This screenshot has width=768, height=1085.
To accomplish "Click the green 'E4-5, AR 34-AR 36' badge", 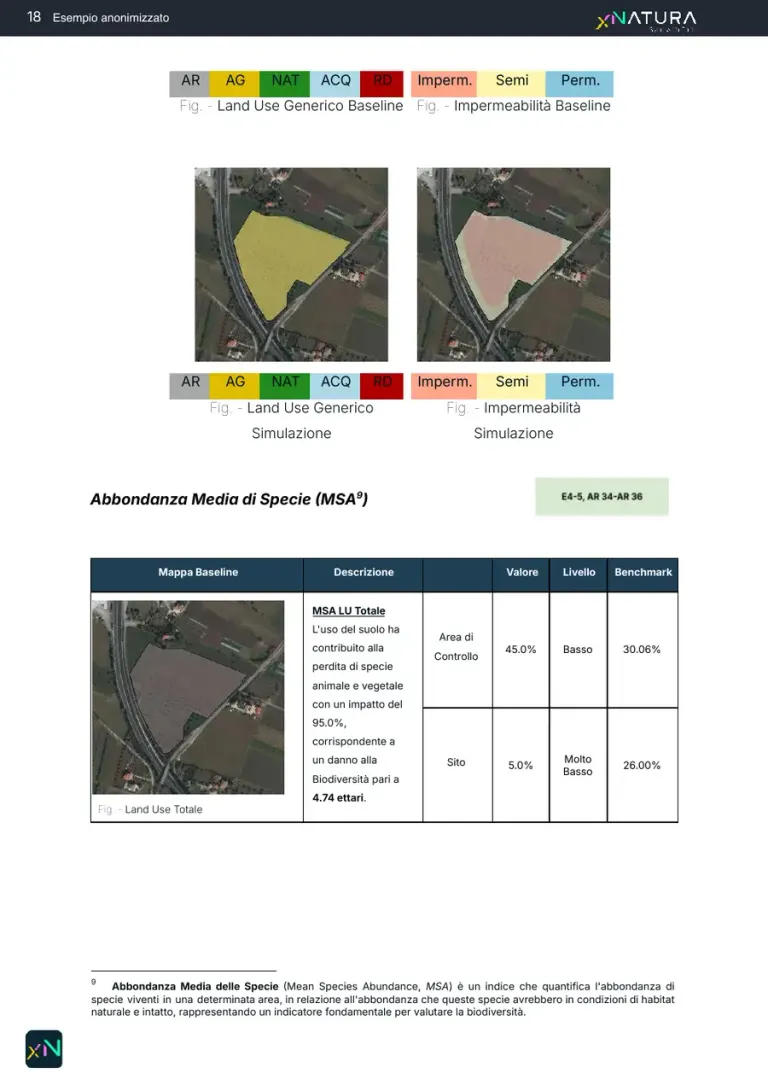I will (602, 496).
